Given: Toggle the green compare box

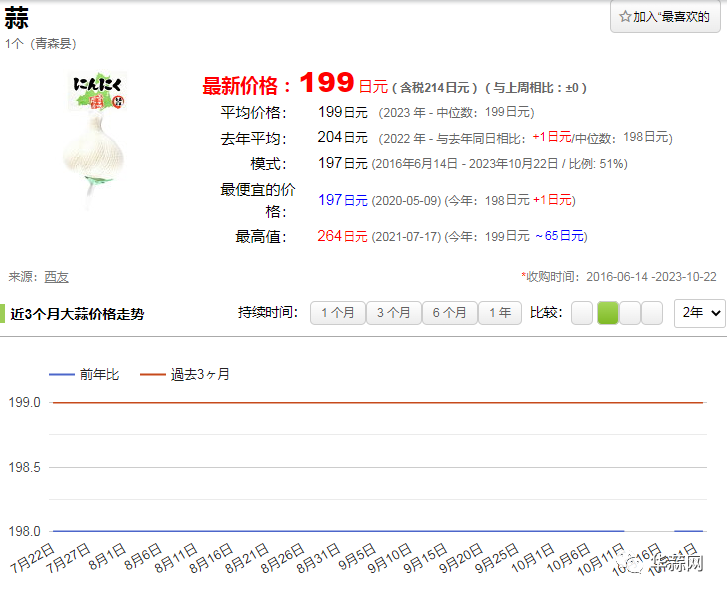Looking at the screenshot, I should [x=608, y=313].
